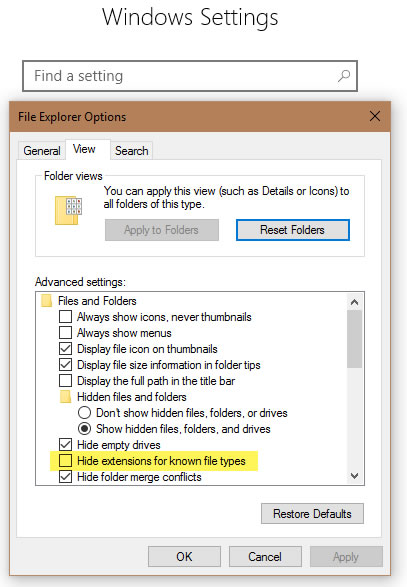Click the Folder views folder icon
This screenshot has width=407, height=587.
pos(68,210)
